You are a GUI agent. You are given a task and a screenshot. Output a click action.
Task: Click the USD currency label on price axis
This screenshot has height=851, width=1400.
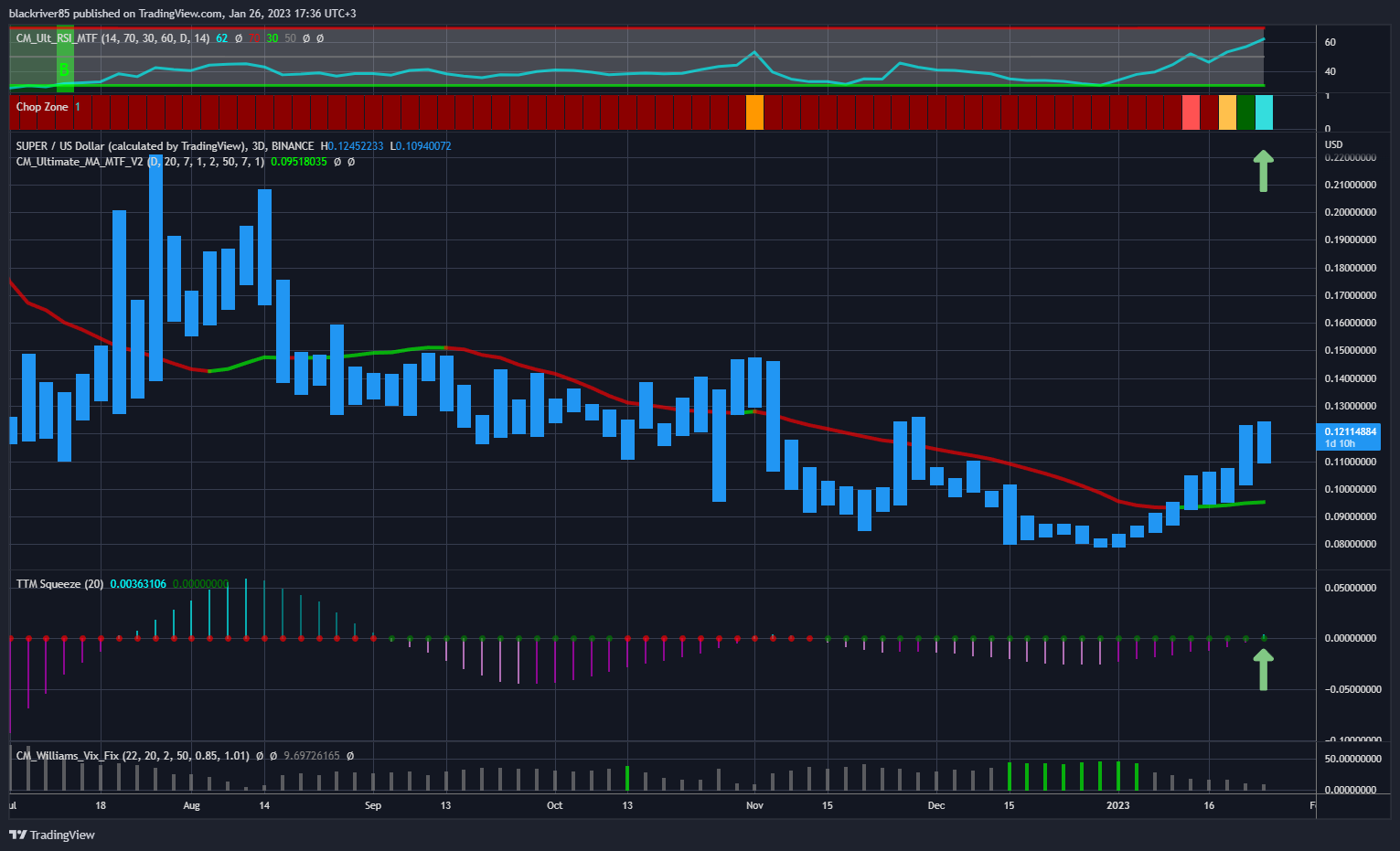pyautogui.click(x=1333, y=144)
